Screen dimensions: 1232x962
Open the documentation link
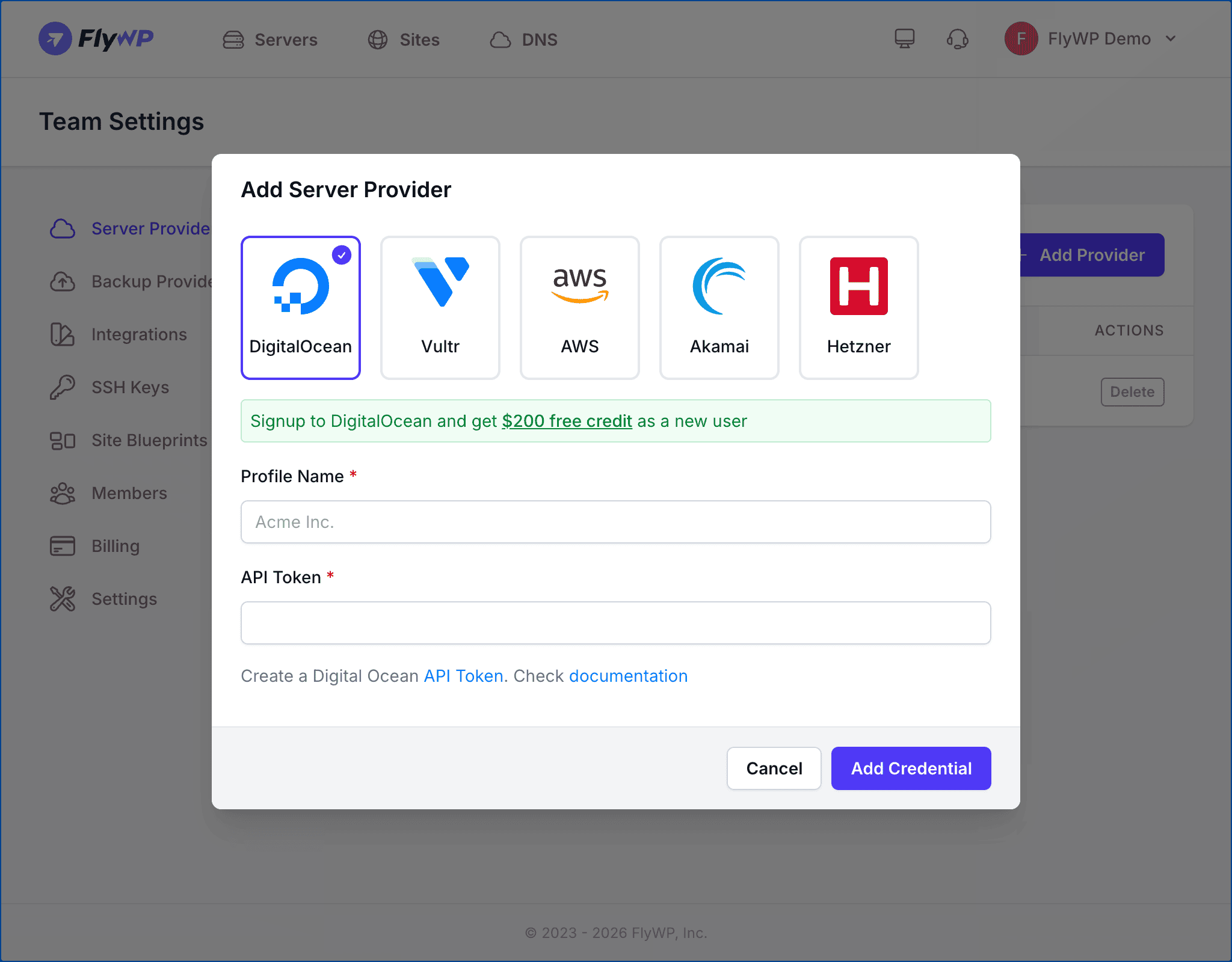point(628,676)
